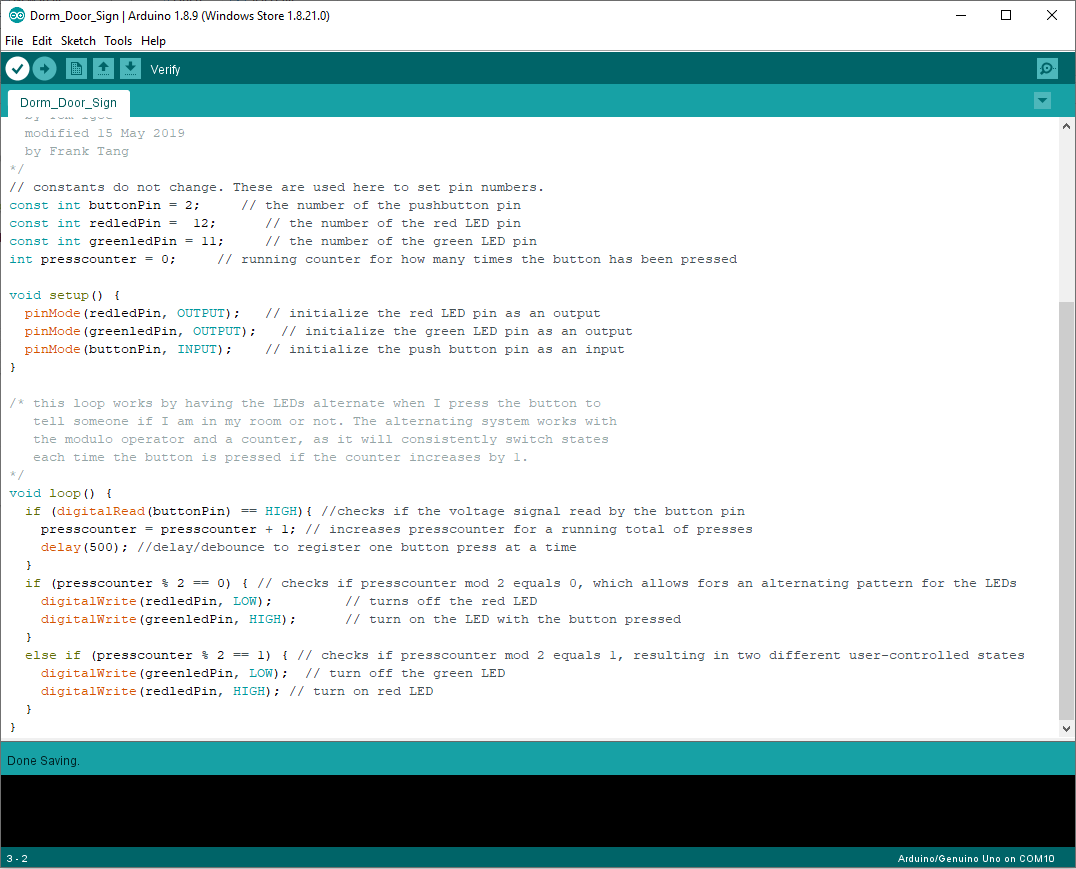Click the Verify checkmark button

click(18, 68)
